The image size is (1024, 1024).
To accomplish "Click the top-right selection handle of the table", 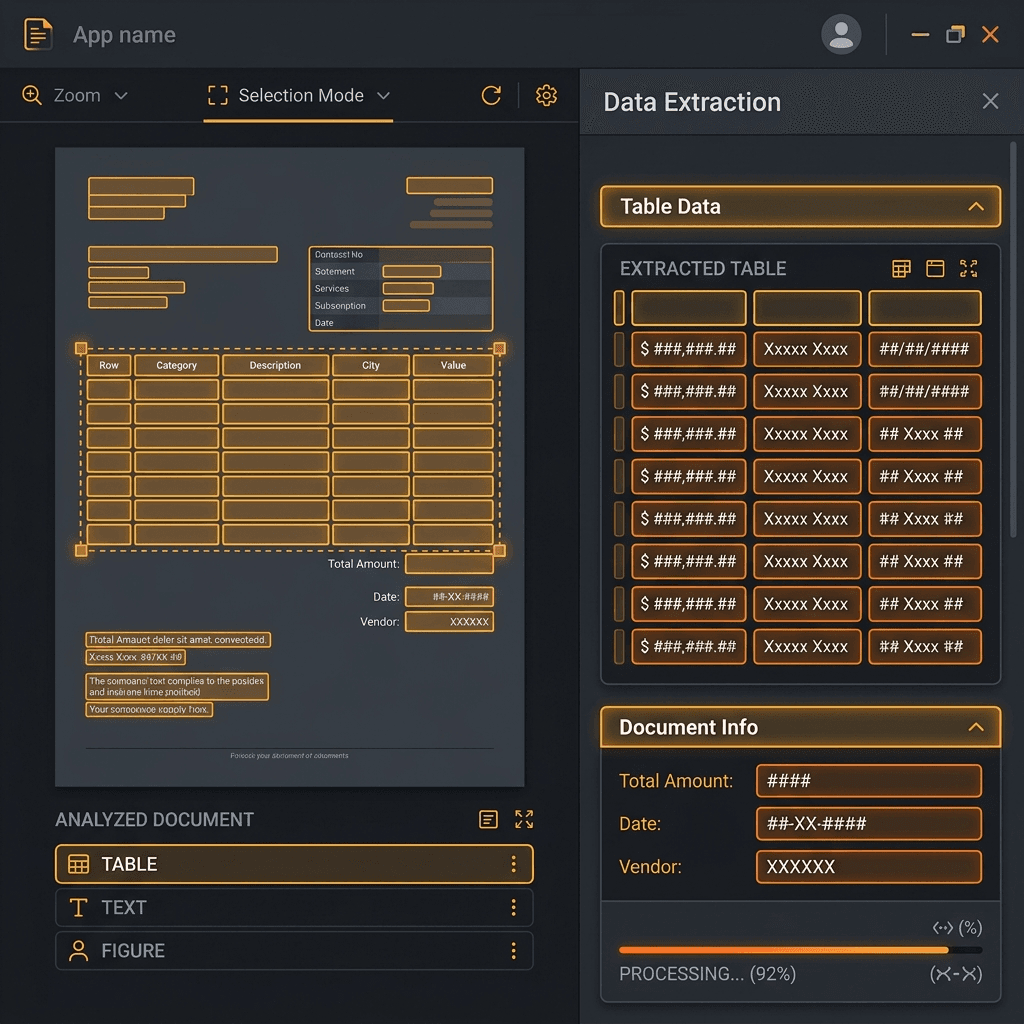I will [x=500, y=348].
